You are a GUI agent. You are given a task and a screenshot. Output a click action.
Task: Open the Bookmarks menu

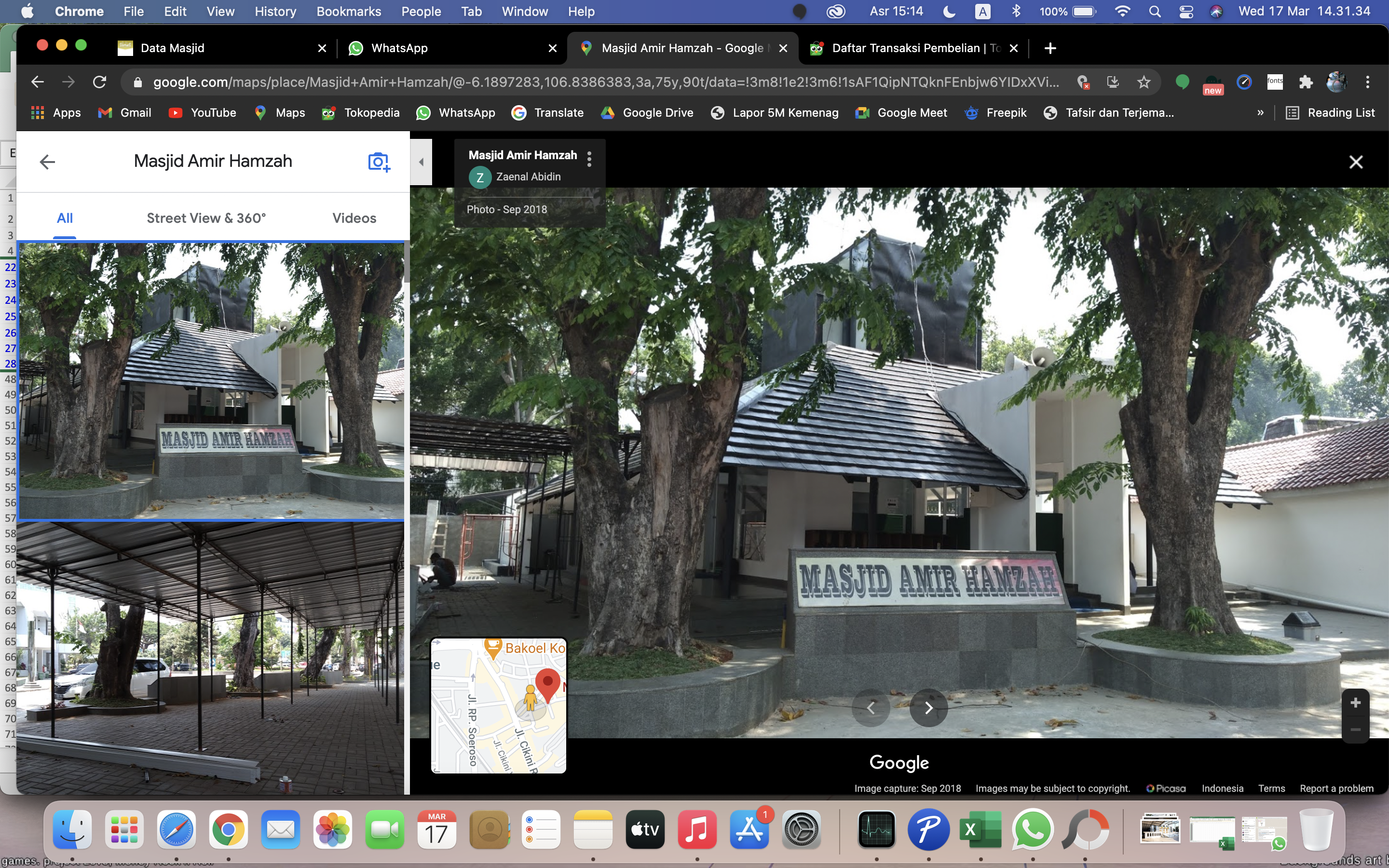[348, 12]
